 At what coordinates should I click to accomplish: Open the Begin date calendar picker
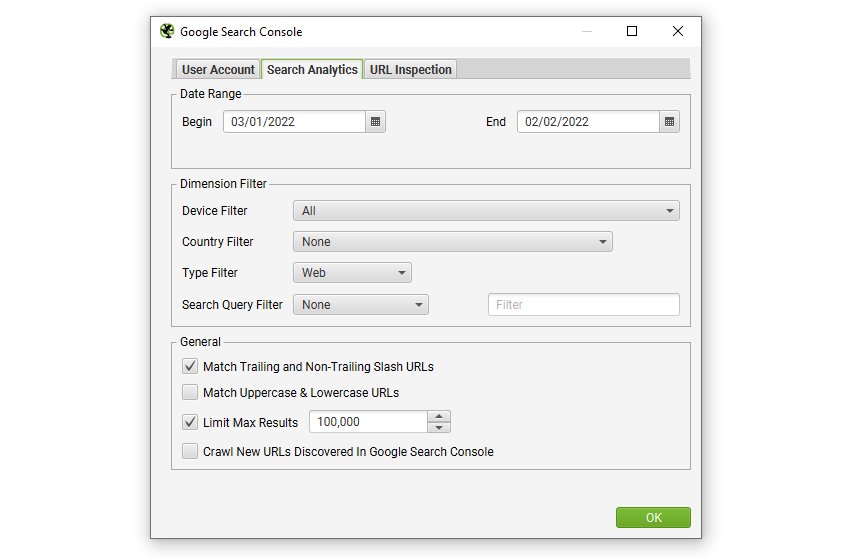click(375, 122)
